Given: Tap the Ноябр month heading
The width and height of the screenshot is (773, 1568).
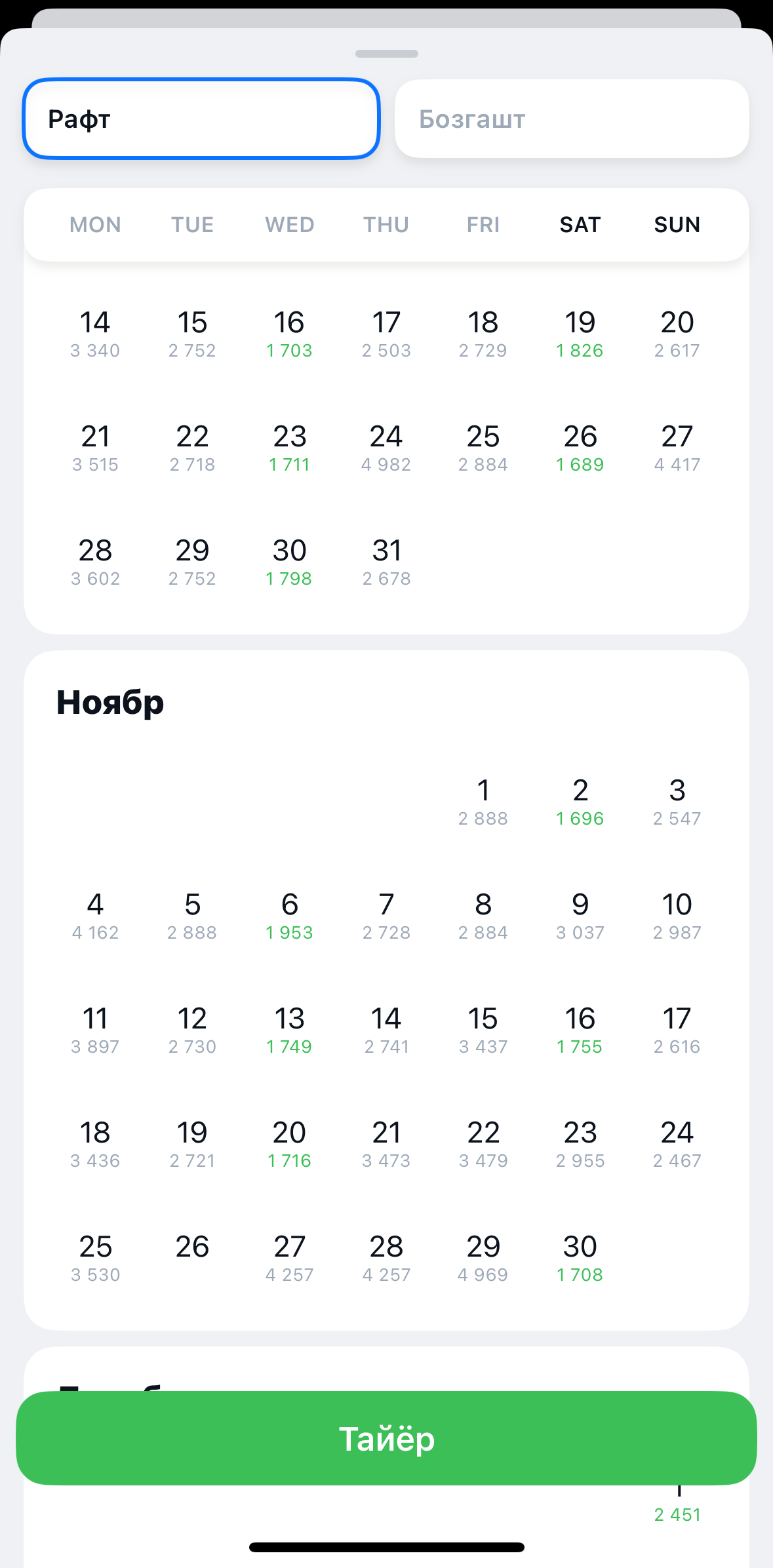Looking at the screenshot, I should 110,703.
